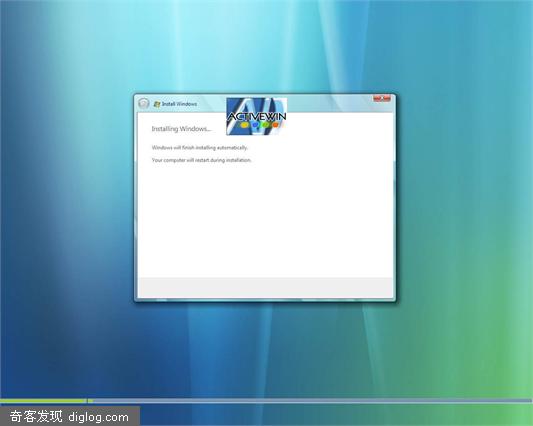
Task: Click the Windows flag icon in title bar
Action: pyautogui.click(x=157, y=104)
